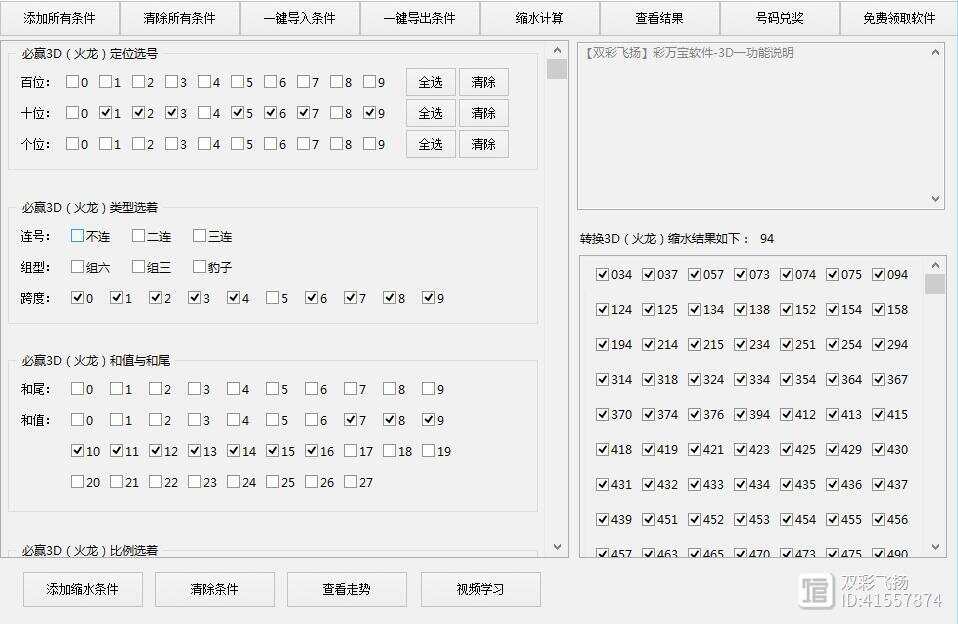Tick the 组六 type checkbox
Viewport: 958px width, 624px height.
[77, 266]
